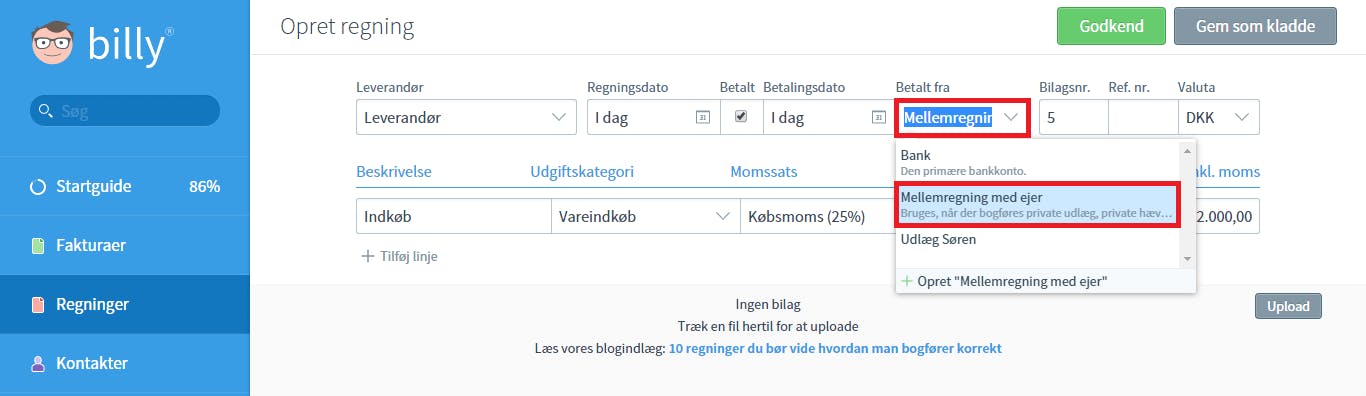Click the Regninger document icon
Viewport: 1366px width, 396px height.
38,304
